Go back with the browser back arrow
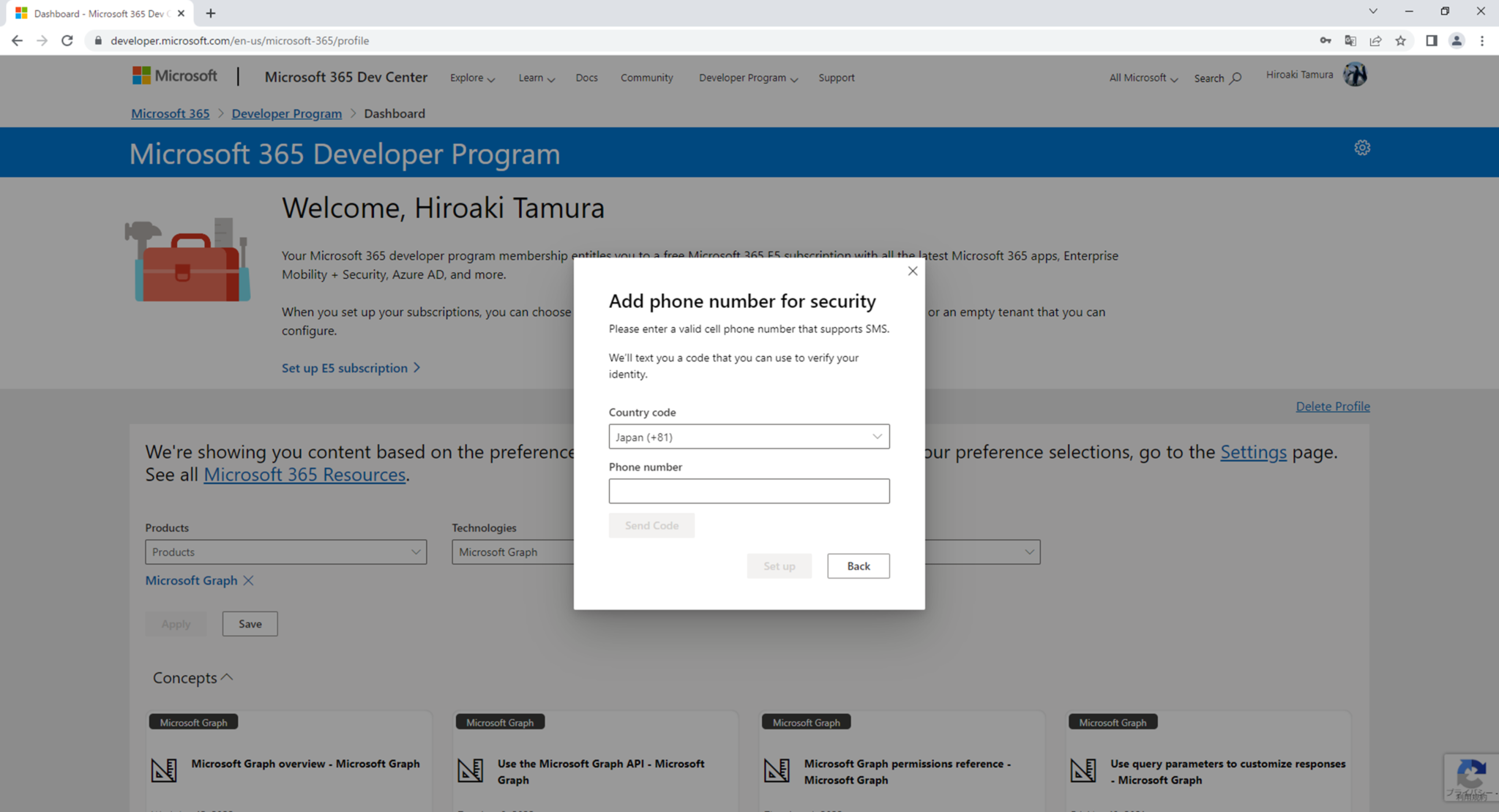 pyautogui.click(x=17, y=41)
